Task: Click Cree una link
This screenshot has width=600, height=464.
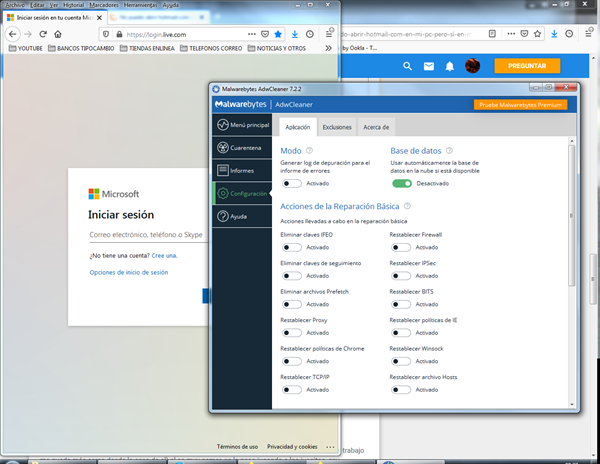Action: (164, 256)
